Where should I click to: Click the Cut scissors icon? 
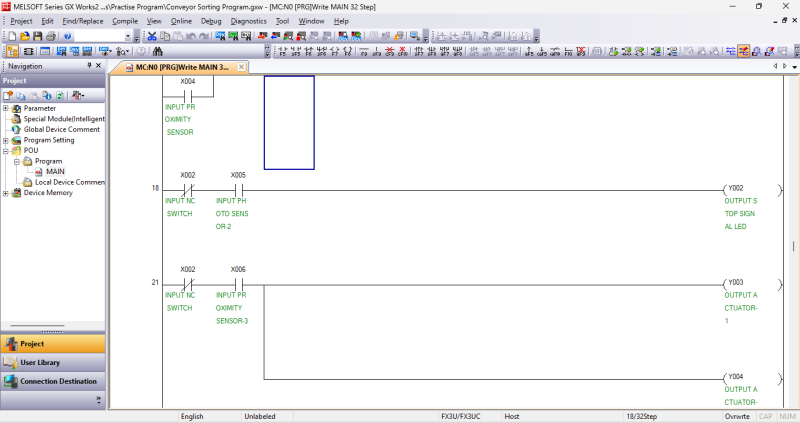tap(152, 36)
